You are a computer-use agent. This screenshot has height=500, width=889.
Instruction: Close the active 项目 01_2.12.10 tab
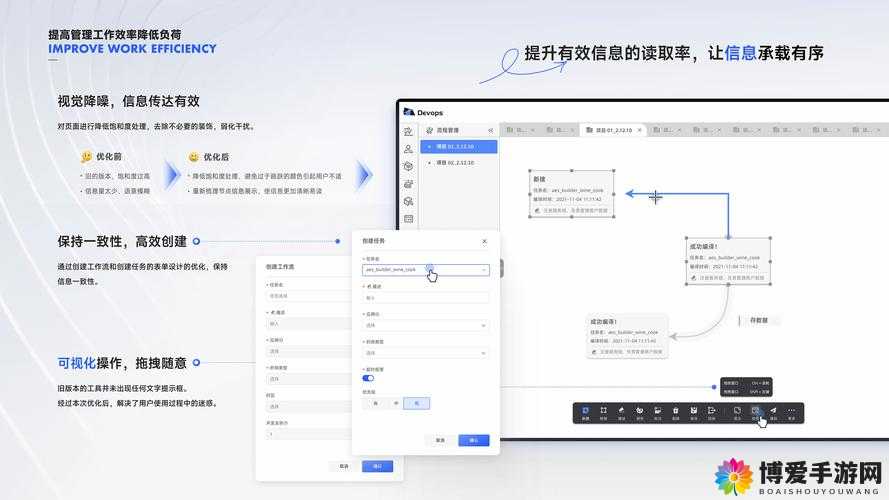click(x=640, y=130)
